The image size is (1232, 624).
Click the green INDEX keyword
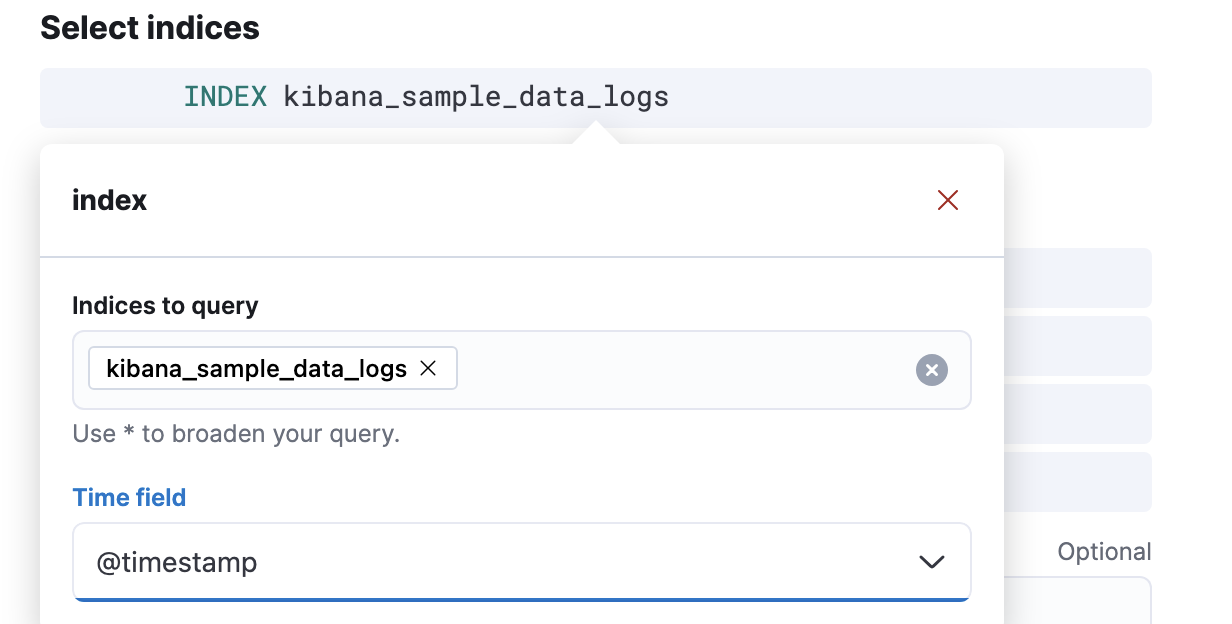pos(225,97)
